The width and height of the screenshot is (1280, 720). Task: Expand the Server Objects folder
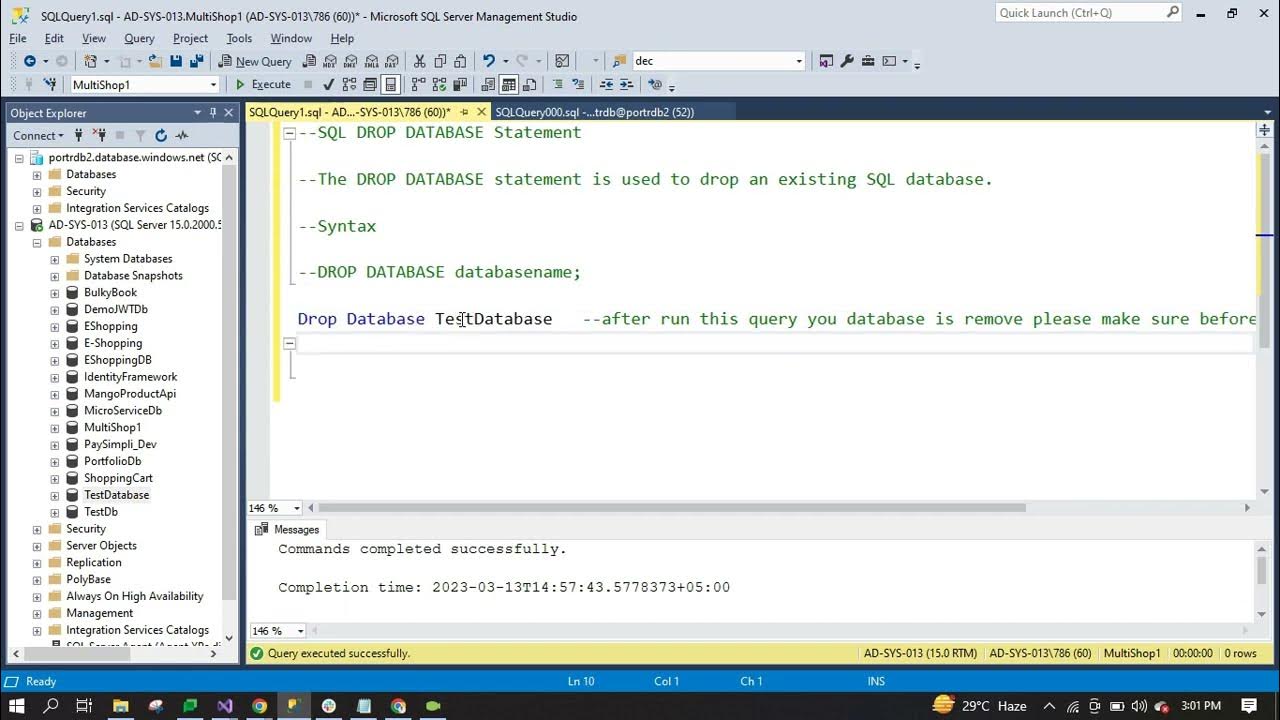pos(37,546)
